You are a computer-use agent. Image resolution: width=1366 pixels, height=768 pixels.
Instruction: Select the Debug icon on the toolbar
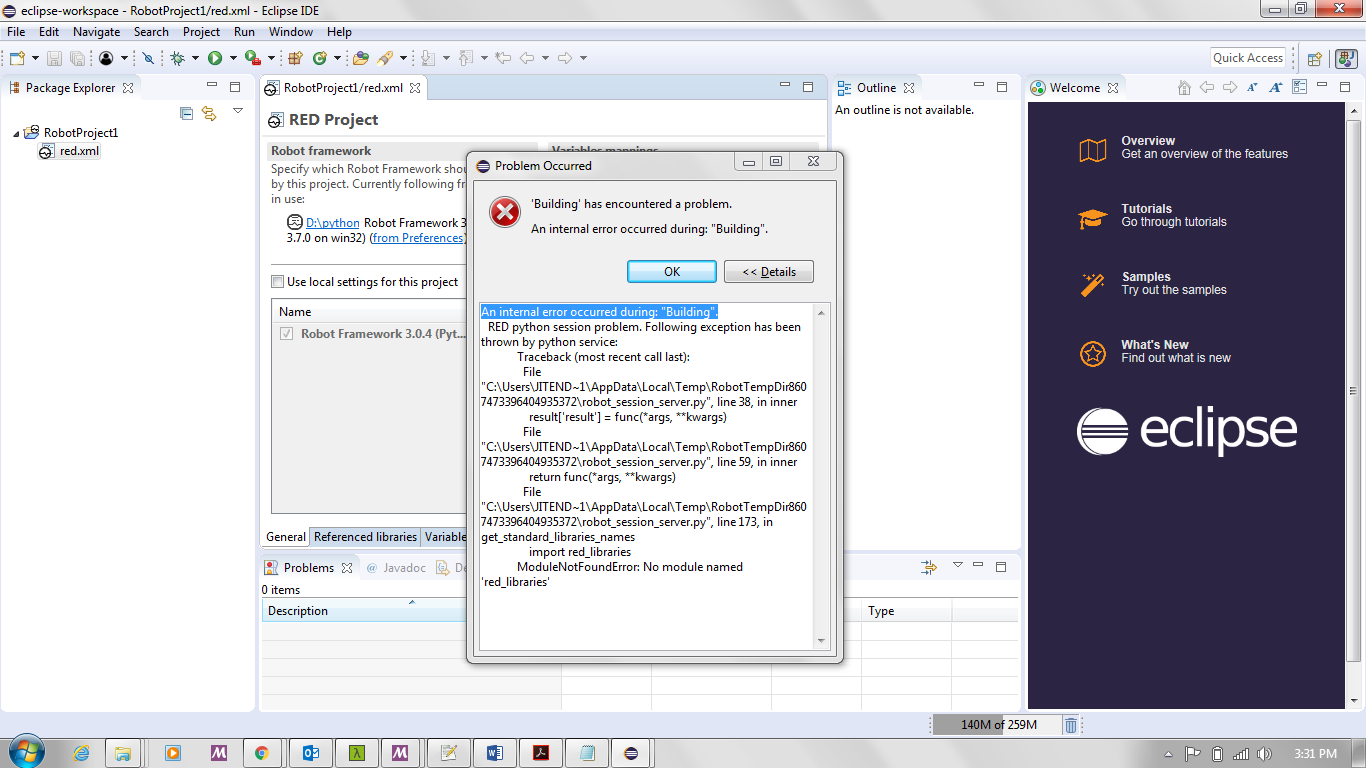tap(178, 57)
